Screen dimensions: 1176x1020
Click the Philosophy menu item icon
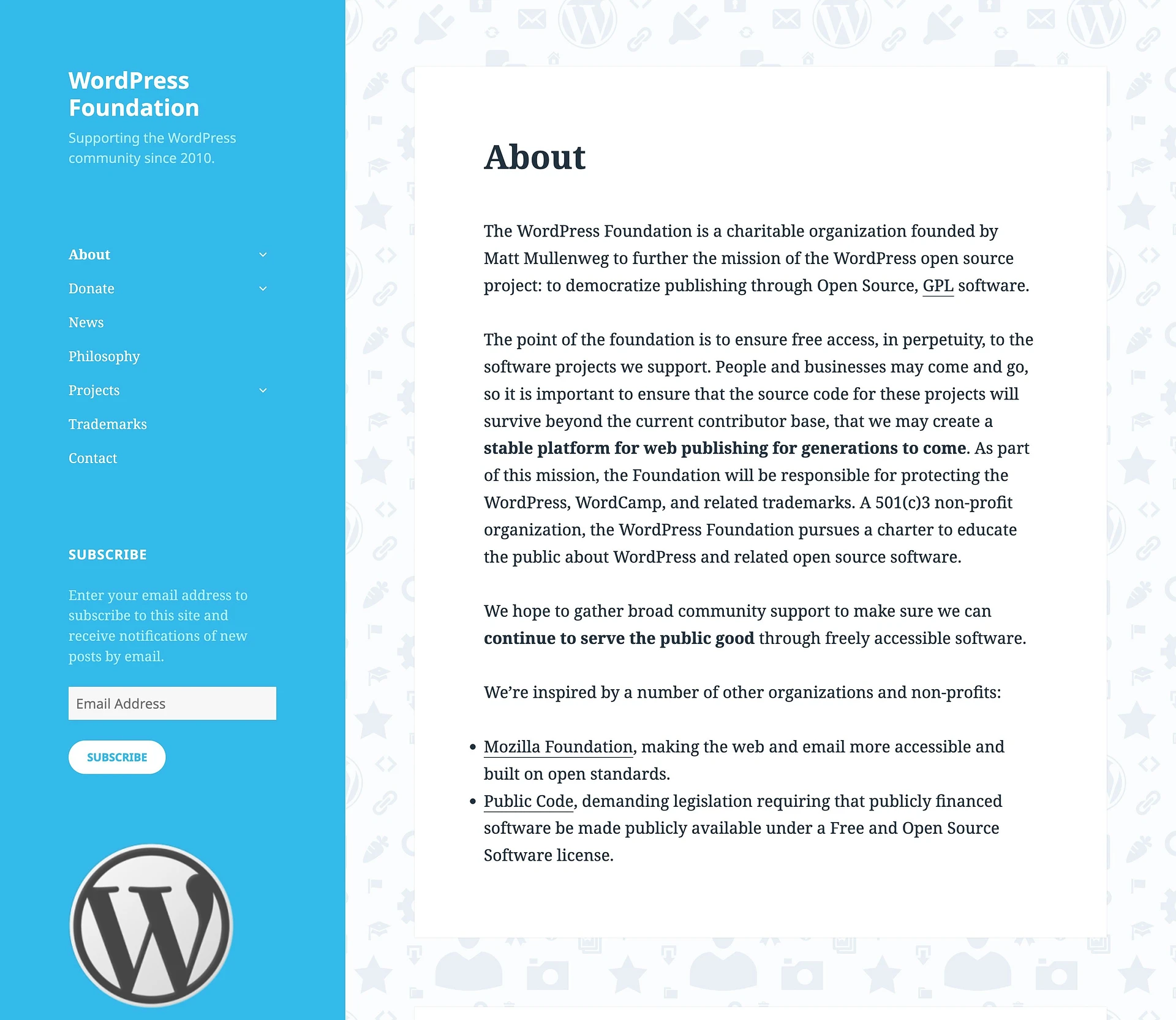click(103, 356)
